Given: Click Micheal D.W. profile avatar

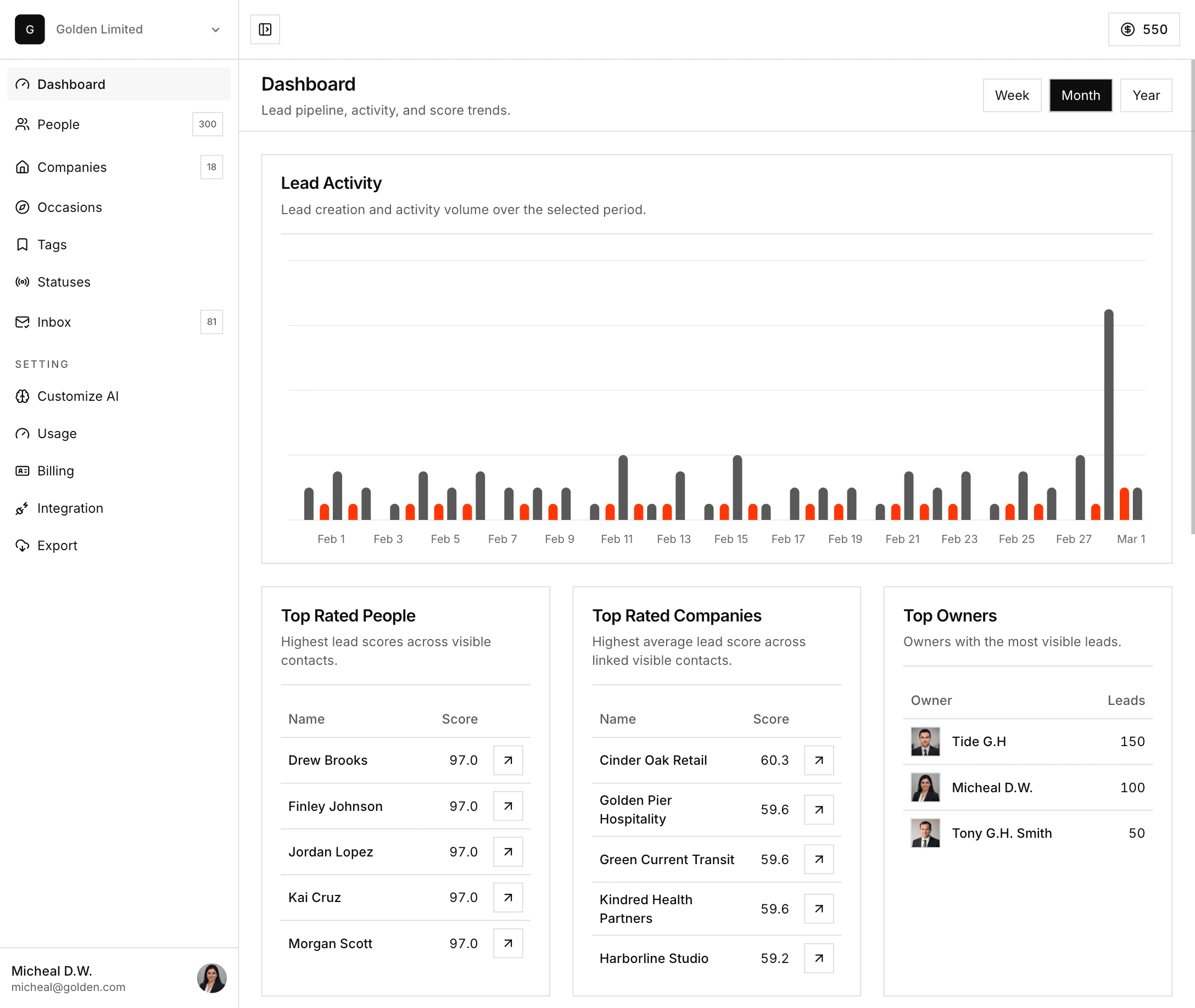Looking at the screenshot, I should tap(211, 978).
